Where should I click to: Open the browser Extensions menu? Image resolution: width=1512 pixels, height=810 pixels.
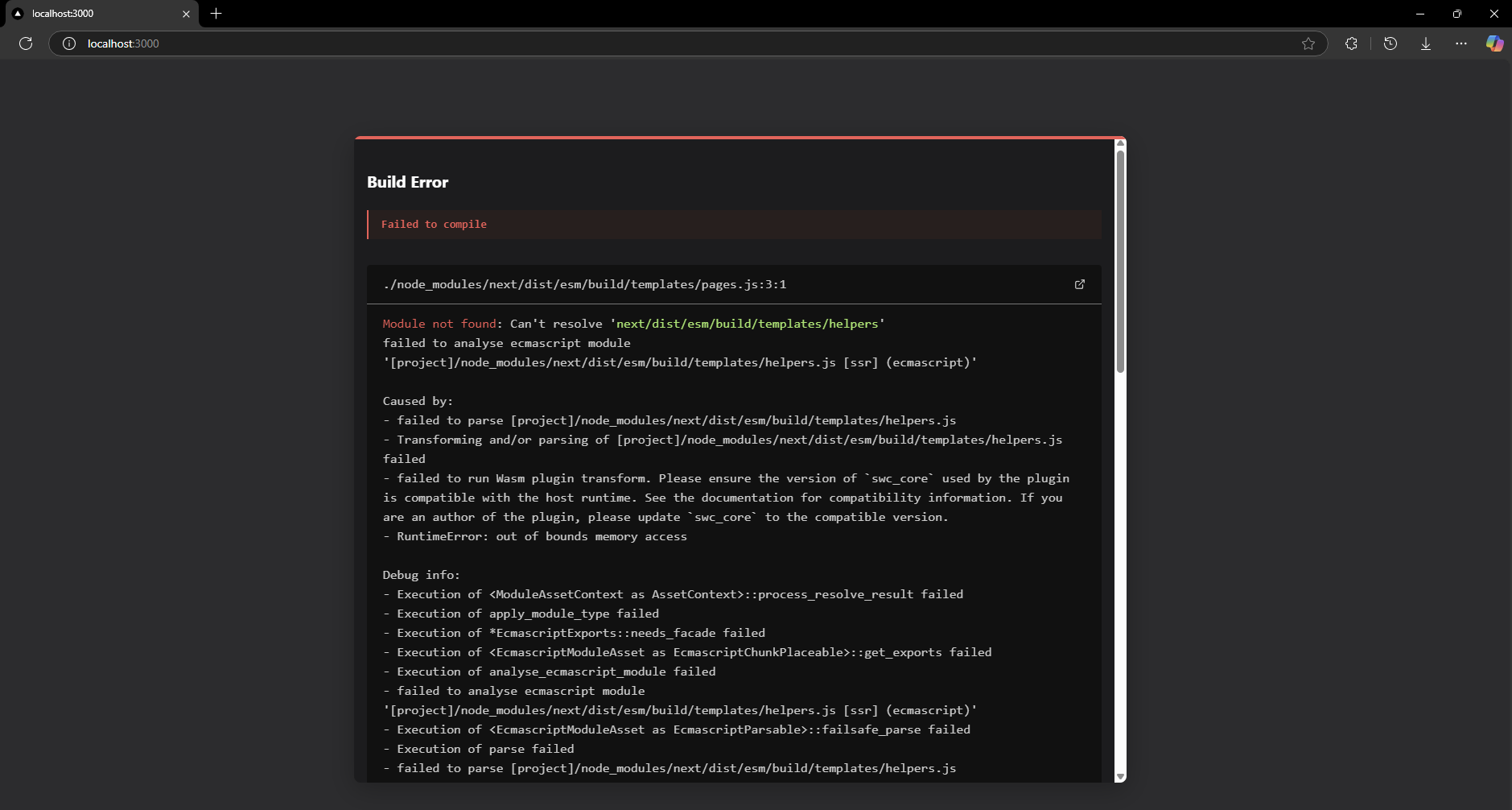click(1351, 43)
